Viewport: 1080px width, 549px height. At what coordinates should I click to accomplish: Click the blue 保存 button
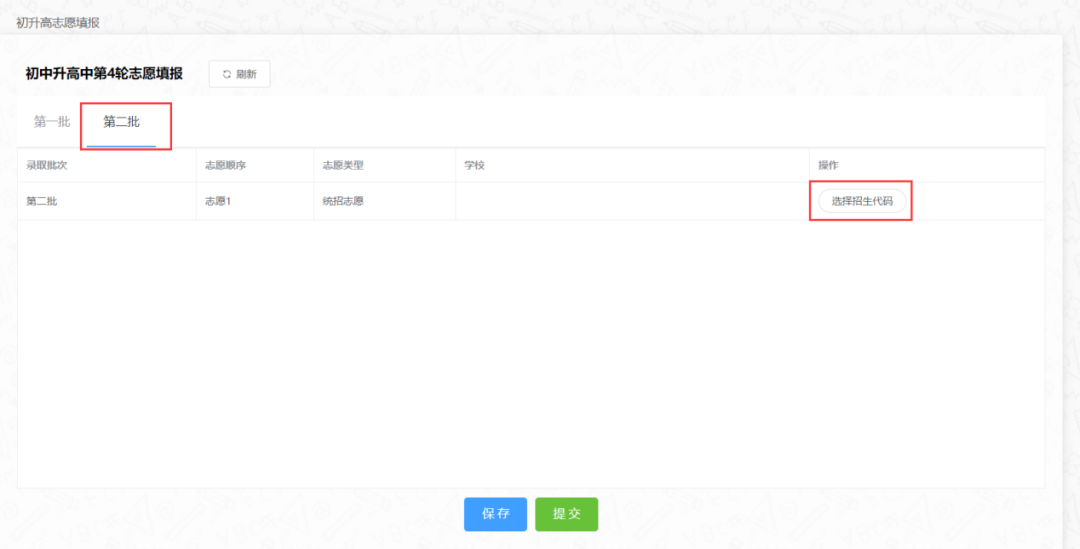tap(495, 514)
